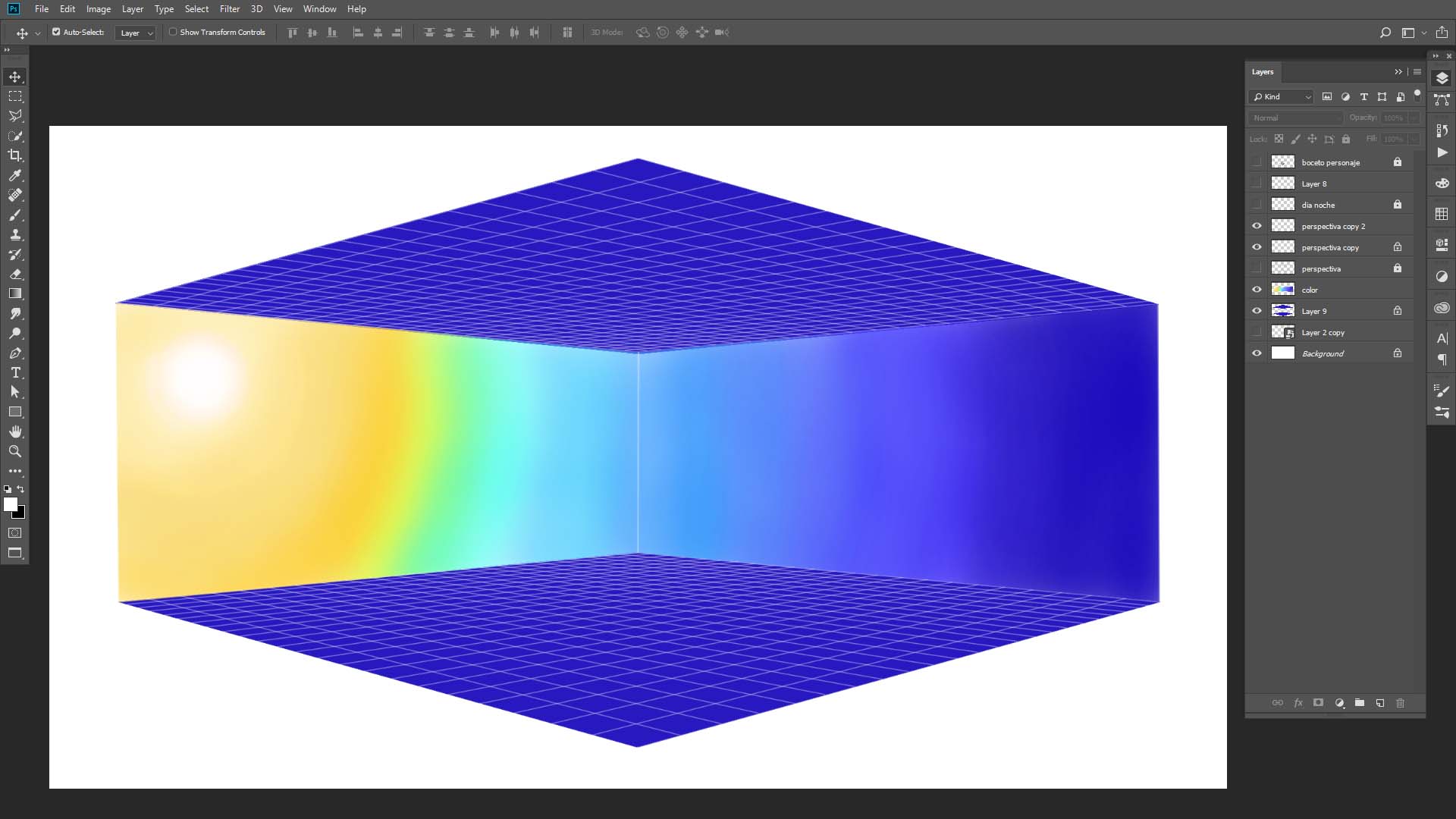This screenshot has height=819, width=1456.
Task: Select the Layer 9 thumbnail
Action: click(1282, 311)
